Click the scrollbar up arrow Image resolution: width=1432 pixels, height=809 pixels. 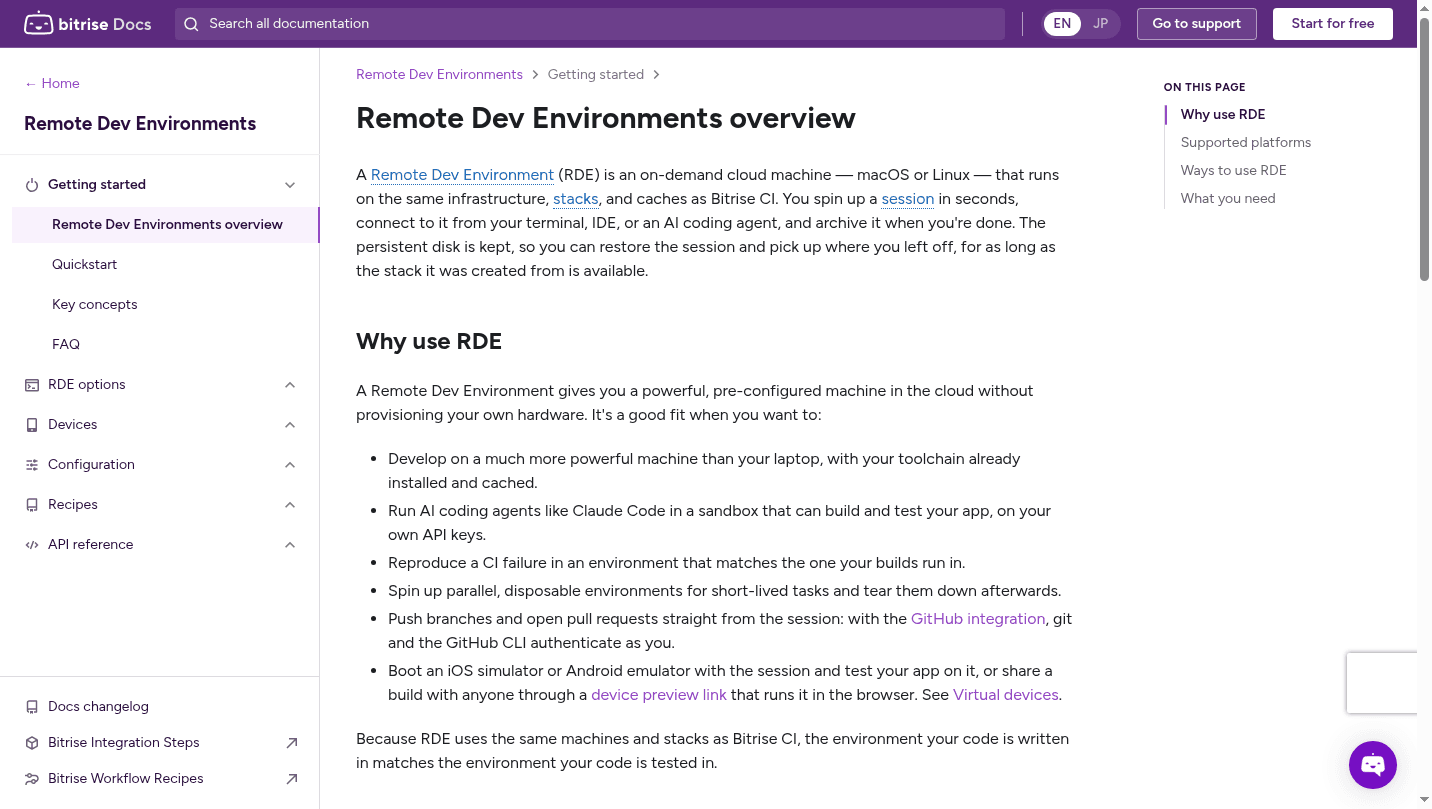coord(1425,8)
